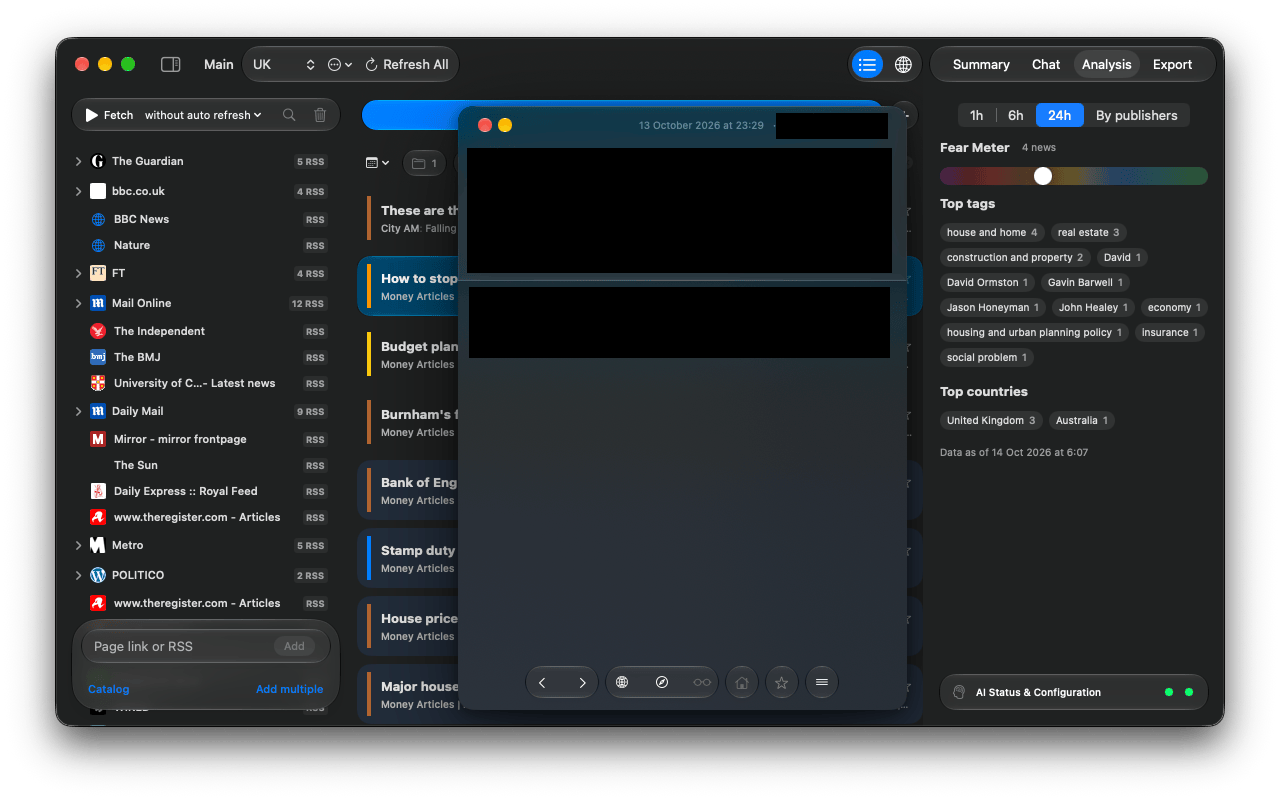Expand the POLITICO feed group

click(79, 575)
